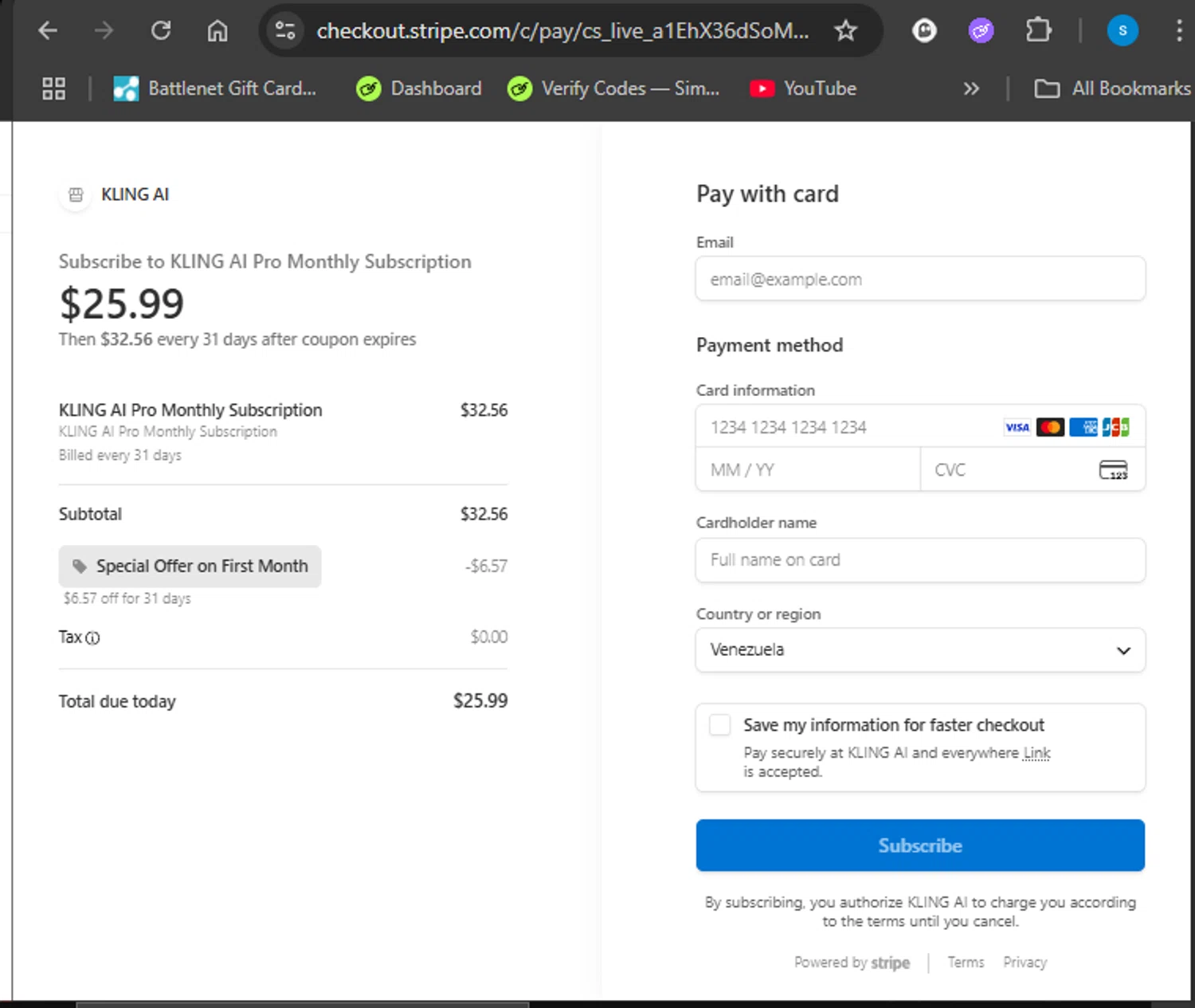Click the Subscribe button
Image resolution: width=1195 pixels, height=1008 pixels.
[920, 845]
